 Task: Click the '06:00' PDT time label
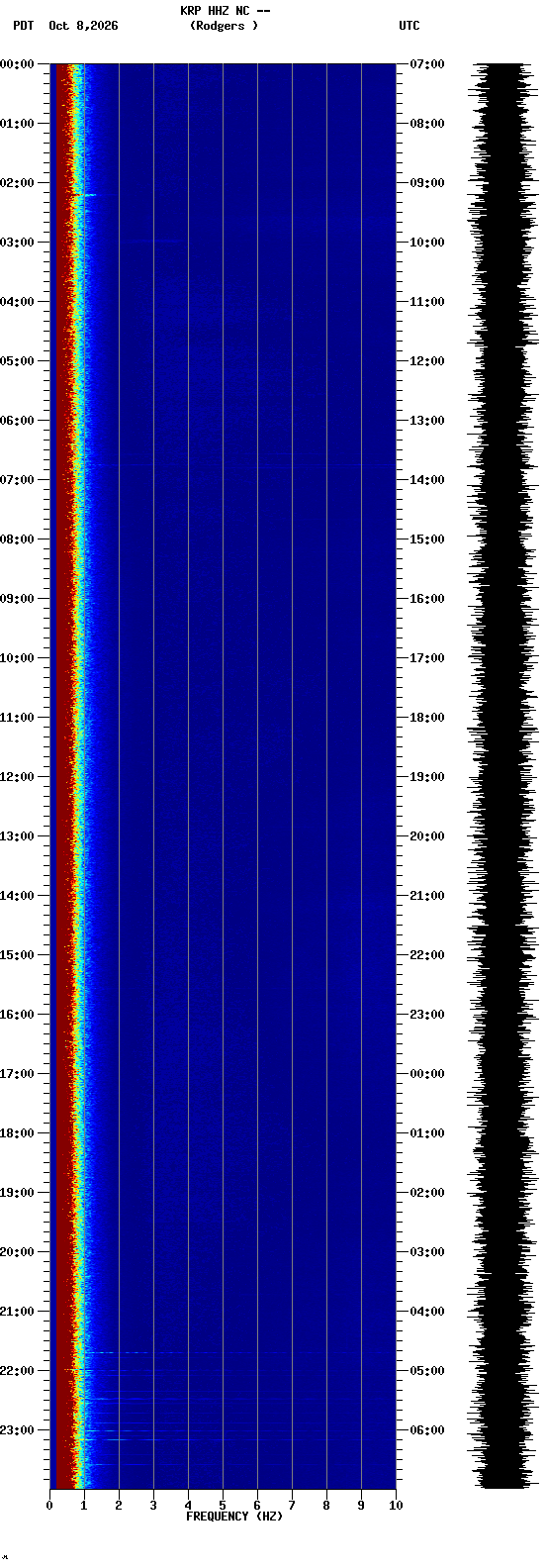pos(18,421)
